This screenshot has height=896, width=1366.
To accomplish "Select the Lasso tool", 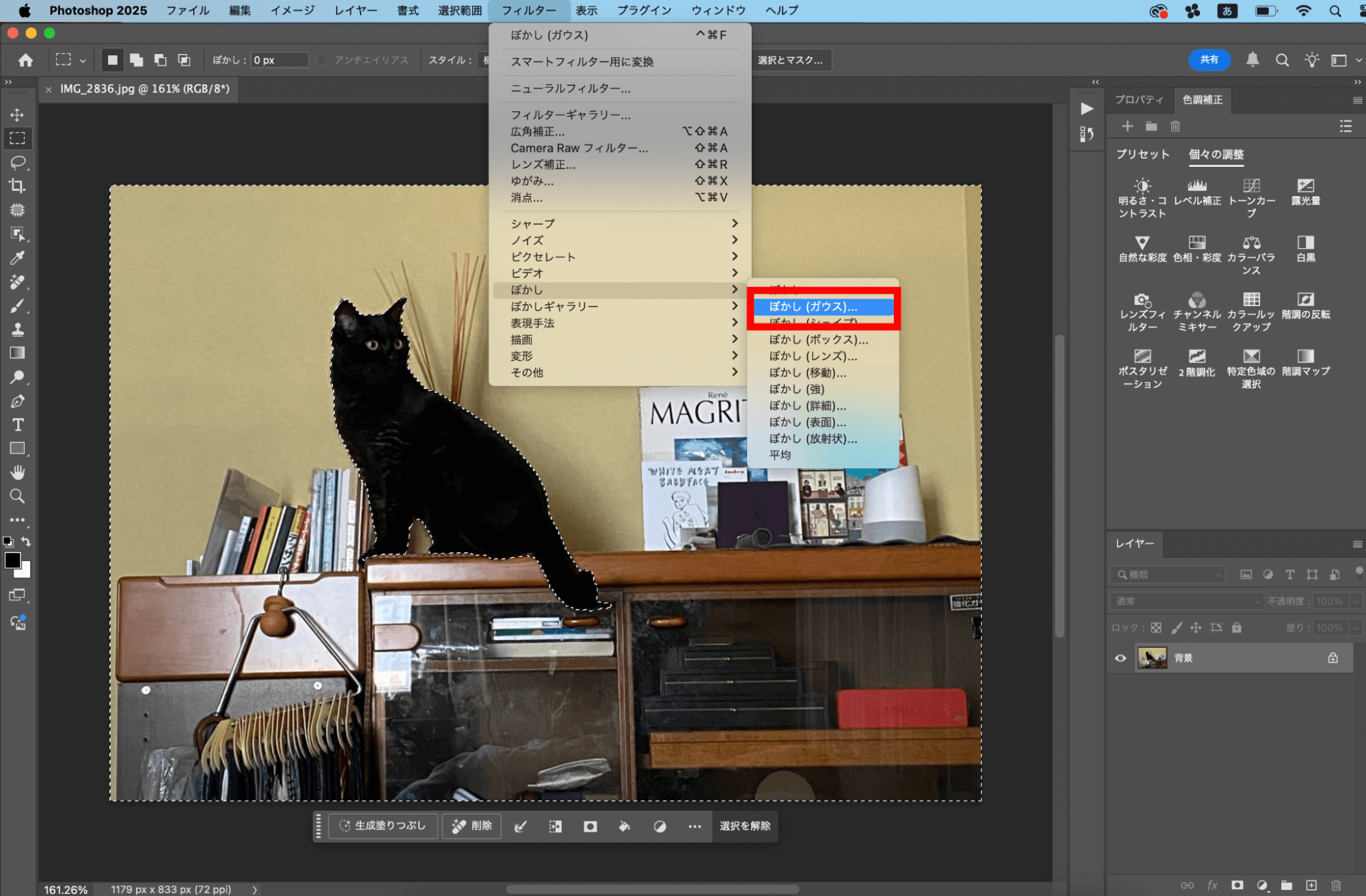I will (x=18, y=163).
